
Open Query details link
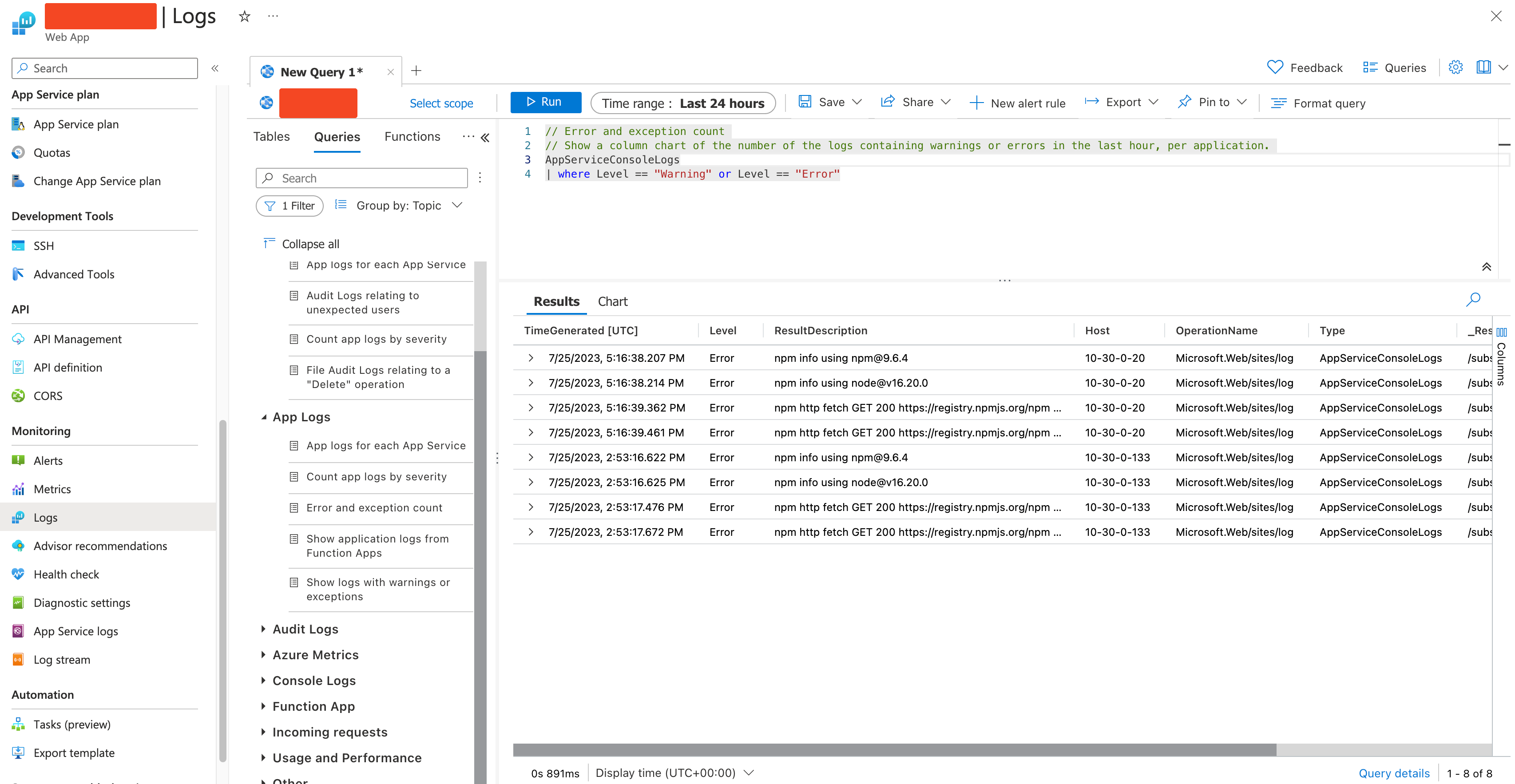pyautogui.click(x=1393, y=773)
